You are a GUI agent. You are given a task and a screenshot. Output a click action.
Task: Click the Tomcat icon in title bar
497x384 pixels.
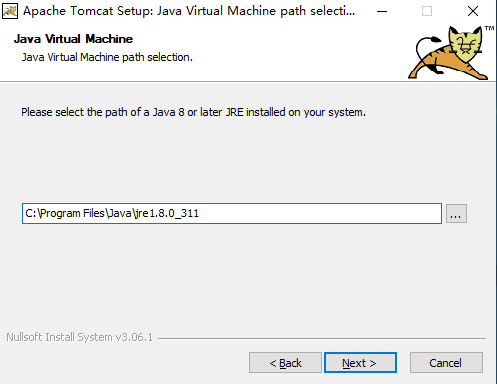[10, 11]
